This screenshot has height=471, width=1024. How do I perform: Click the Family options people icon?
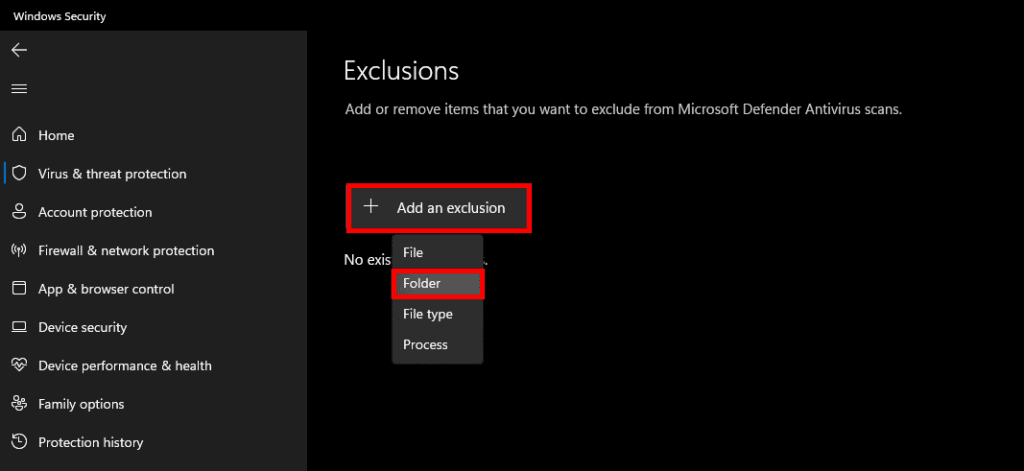pos(20,404)
